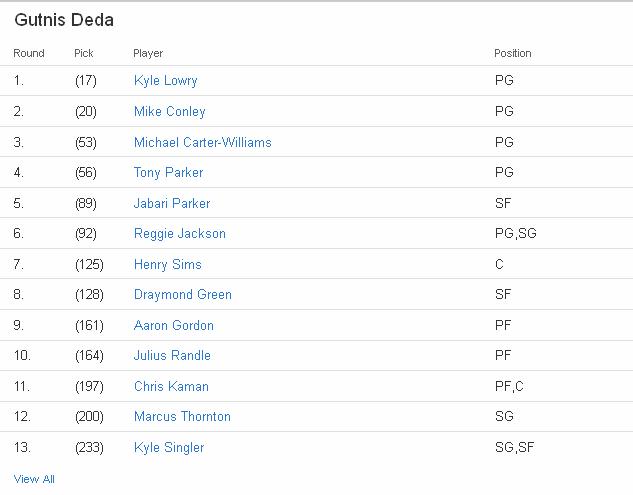633x495 pixels.
Task: View Draymond Green's player page
Action: [183, 295]
